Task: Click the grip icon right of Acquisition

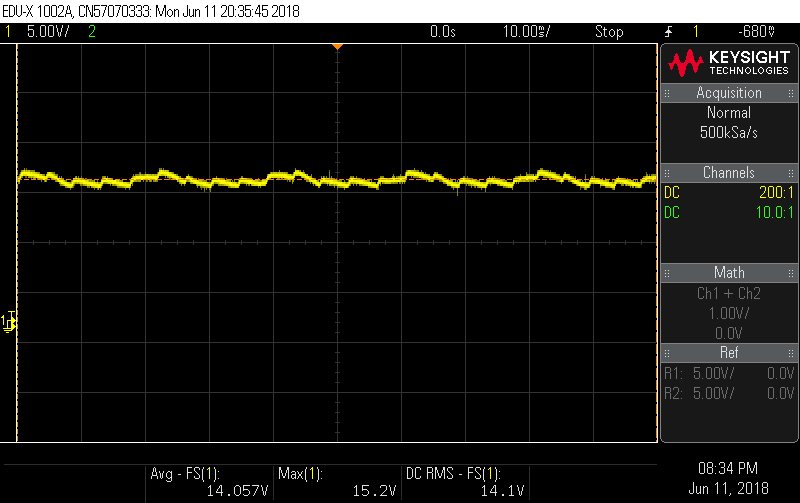Action: click(x=791, y=93)
